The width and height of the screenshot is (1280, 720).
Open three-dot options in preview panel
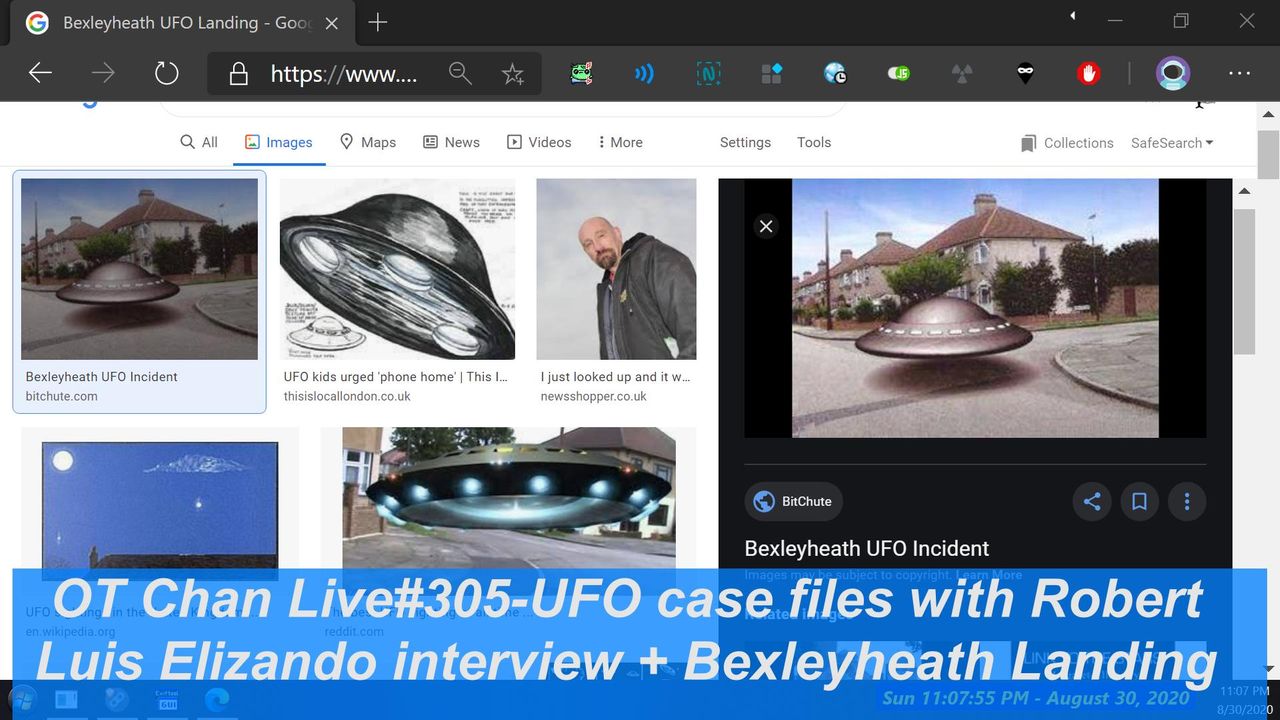[1187, 502]
